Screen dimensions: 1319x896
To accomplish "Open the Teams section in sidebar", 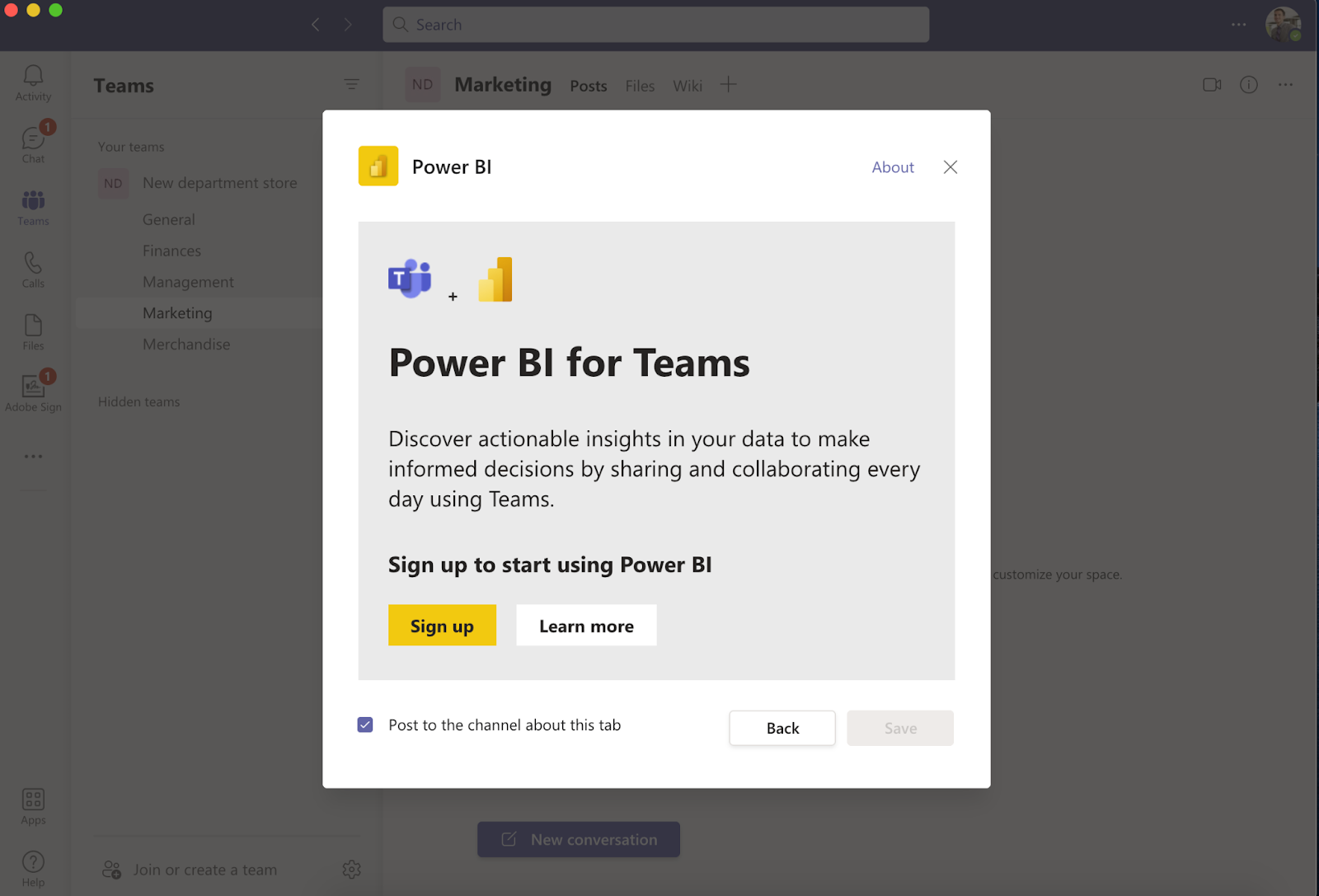I will (33, 208).
